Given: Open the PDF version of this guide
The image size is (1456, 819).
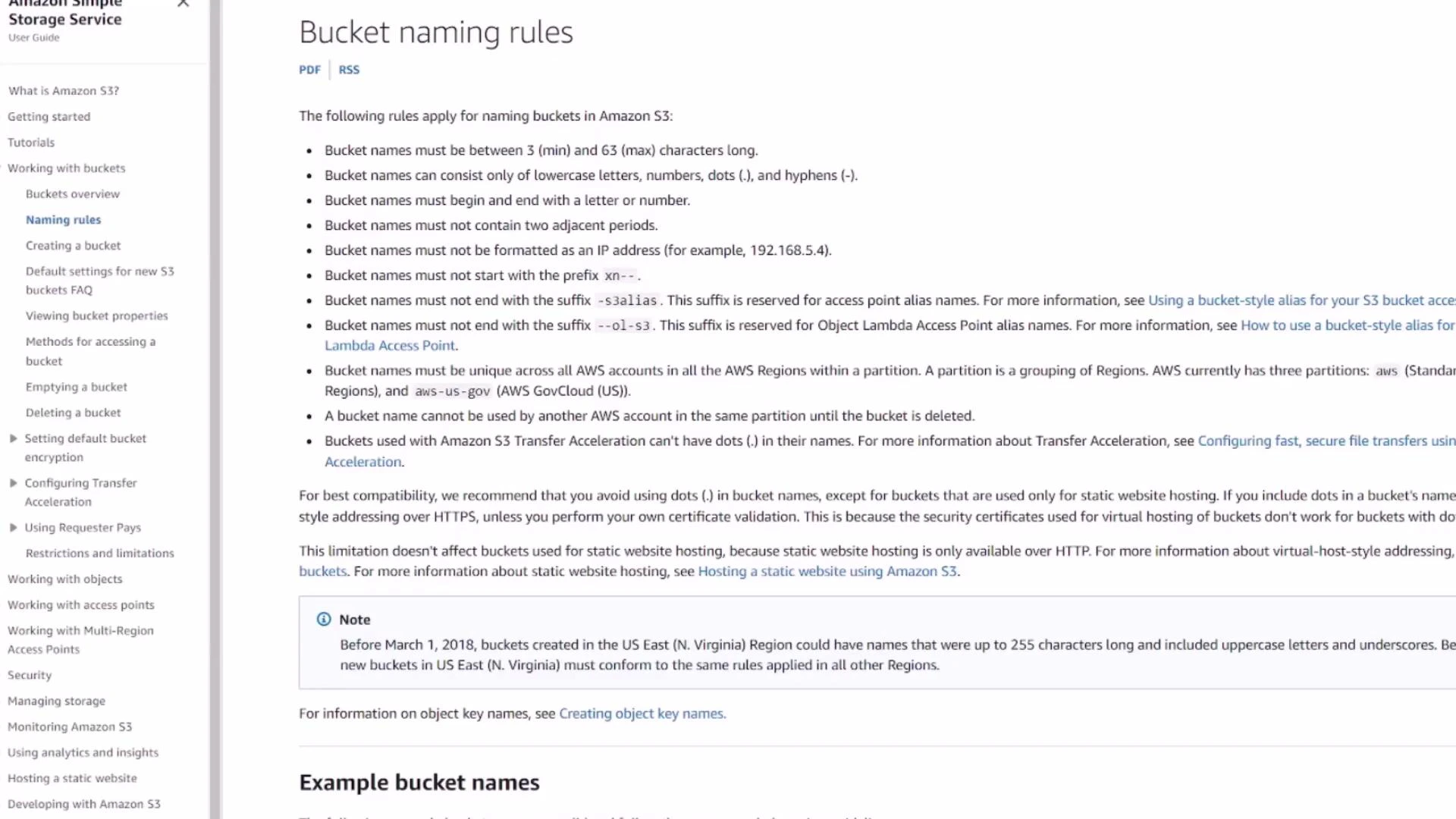Looking at the screenshot, I should 309,69.
